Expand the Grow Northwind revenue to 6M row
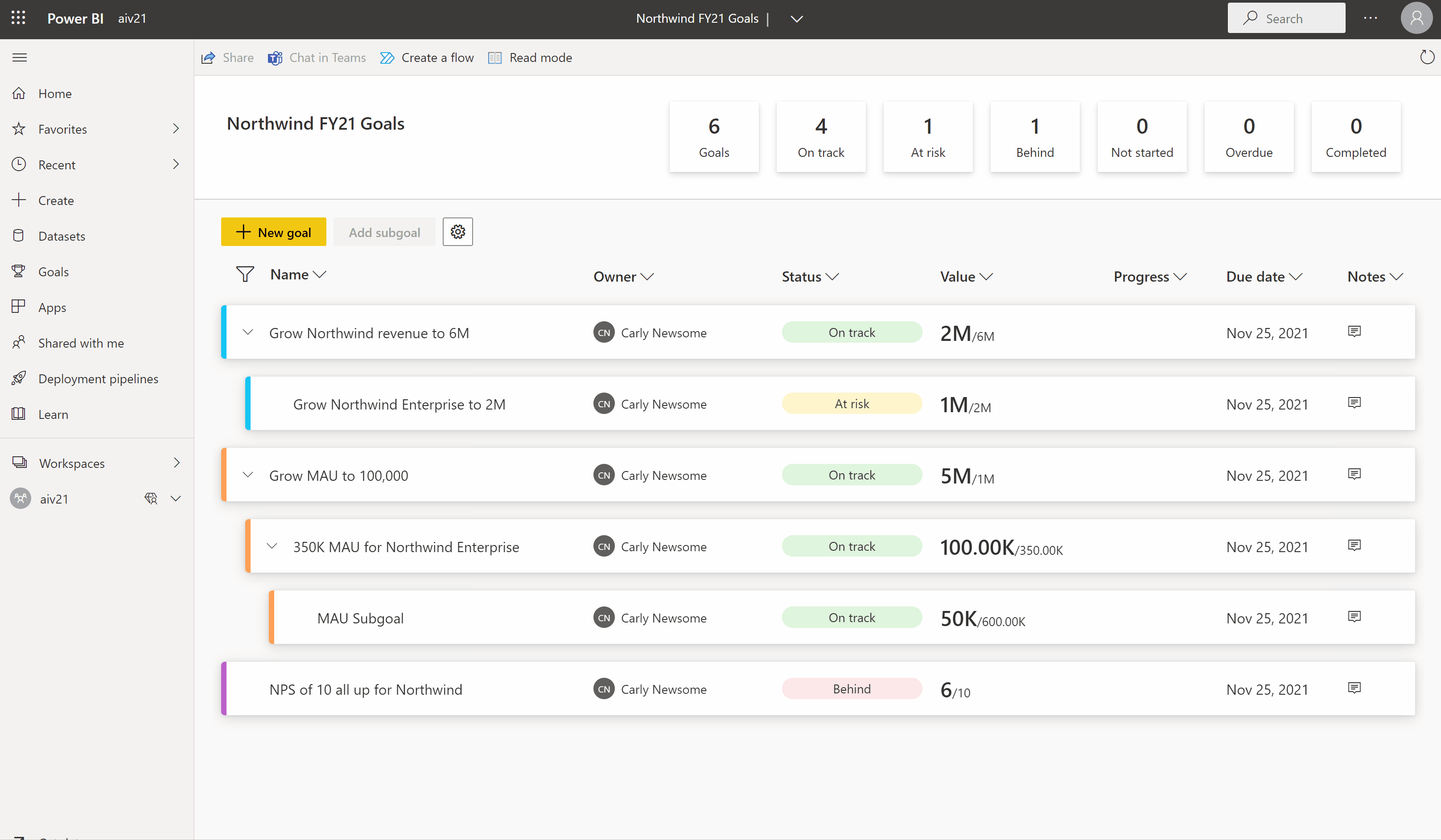1441x840 pixels. click(249, 332)
